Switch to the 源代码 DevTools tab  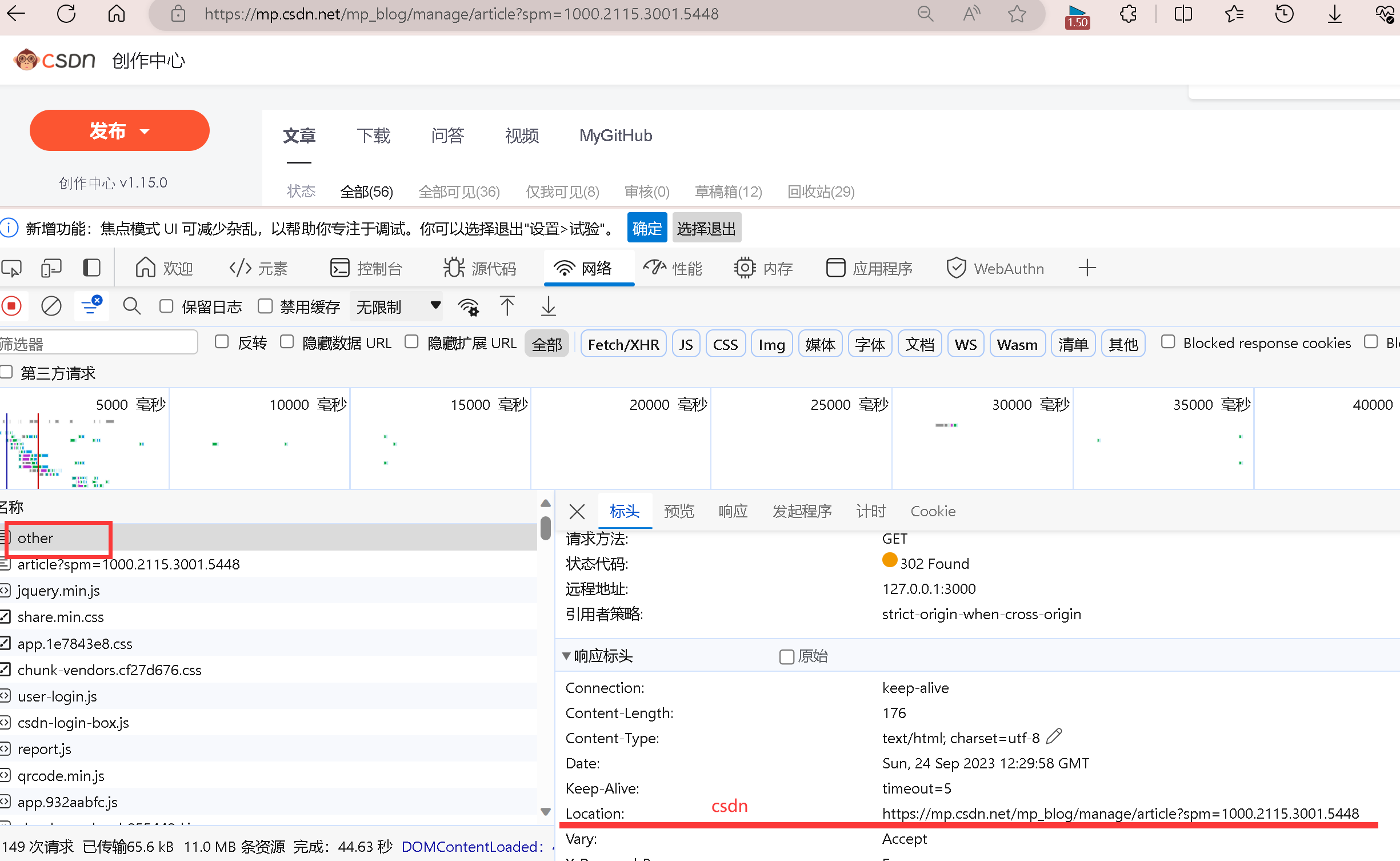tap(480, 268)
